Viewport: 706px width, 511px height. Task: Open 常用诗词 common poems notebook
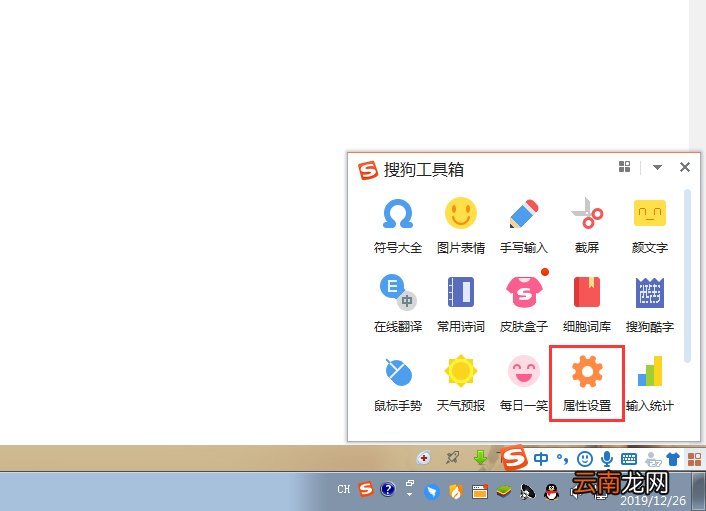[x=461, y=304]
